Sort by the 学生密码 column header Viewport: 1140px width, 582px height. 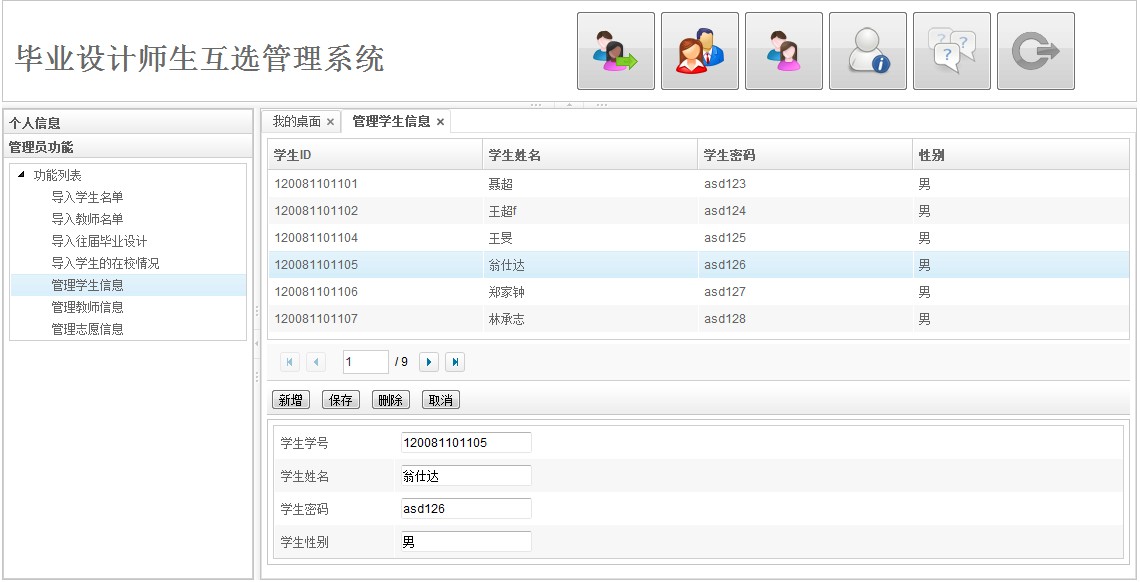tap(805, 155)
